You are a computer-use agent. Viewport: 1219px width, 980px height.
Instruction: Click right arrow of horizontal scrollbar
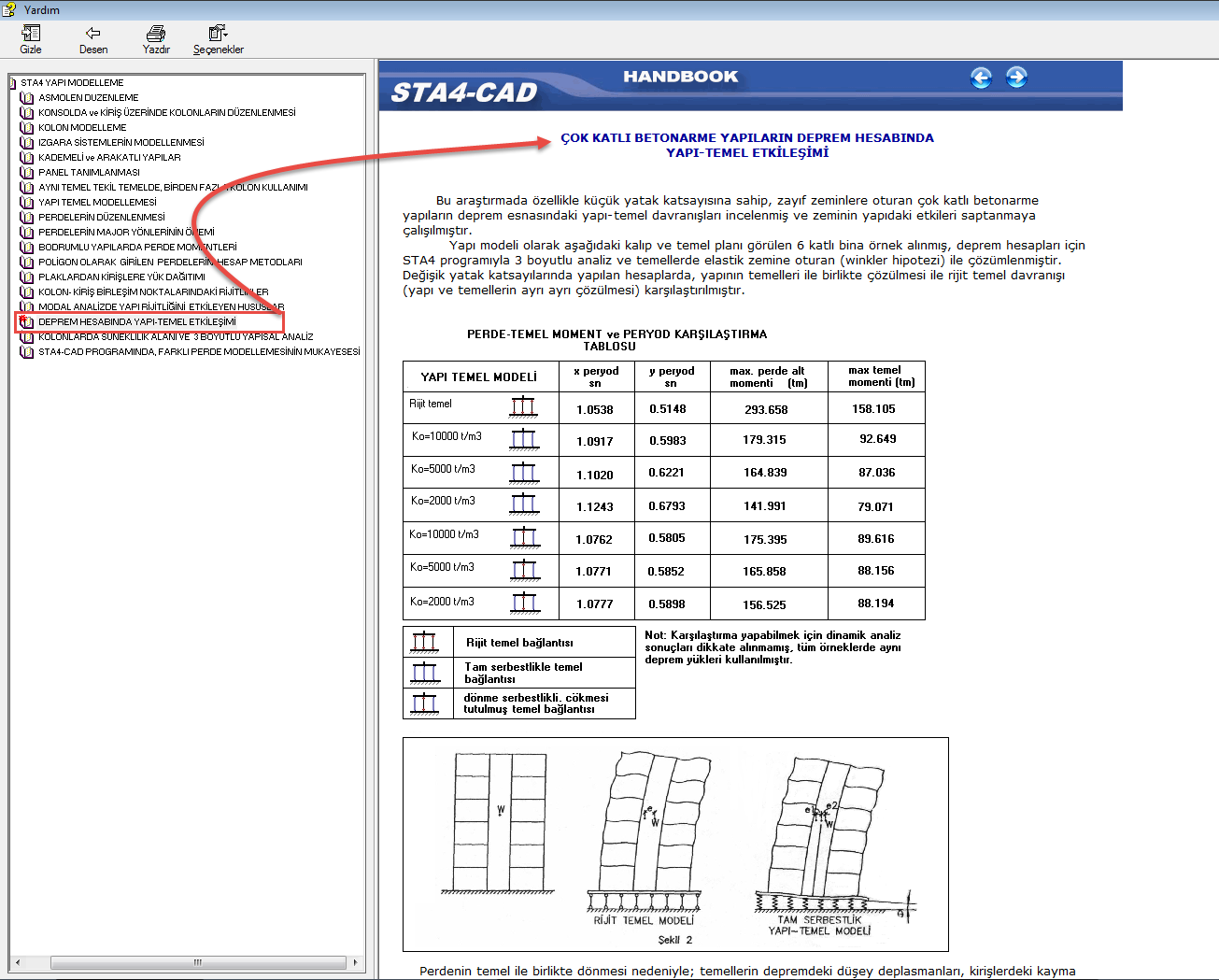click(355, 962)
